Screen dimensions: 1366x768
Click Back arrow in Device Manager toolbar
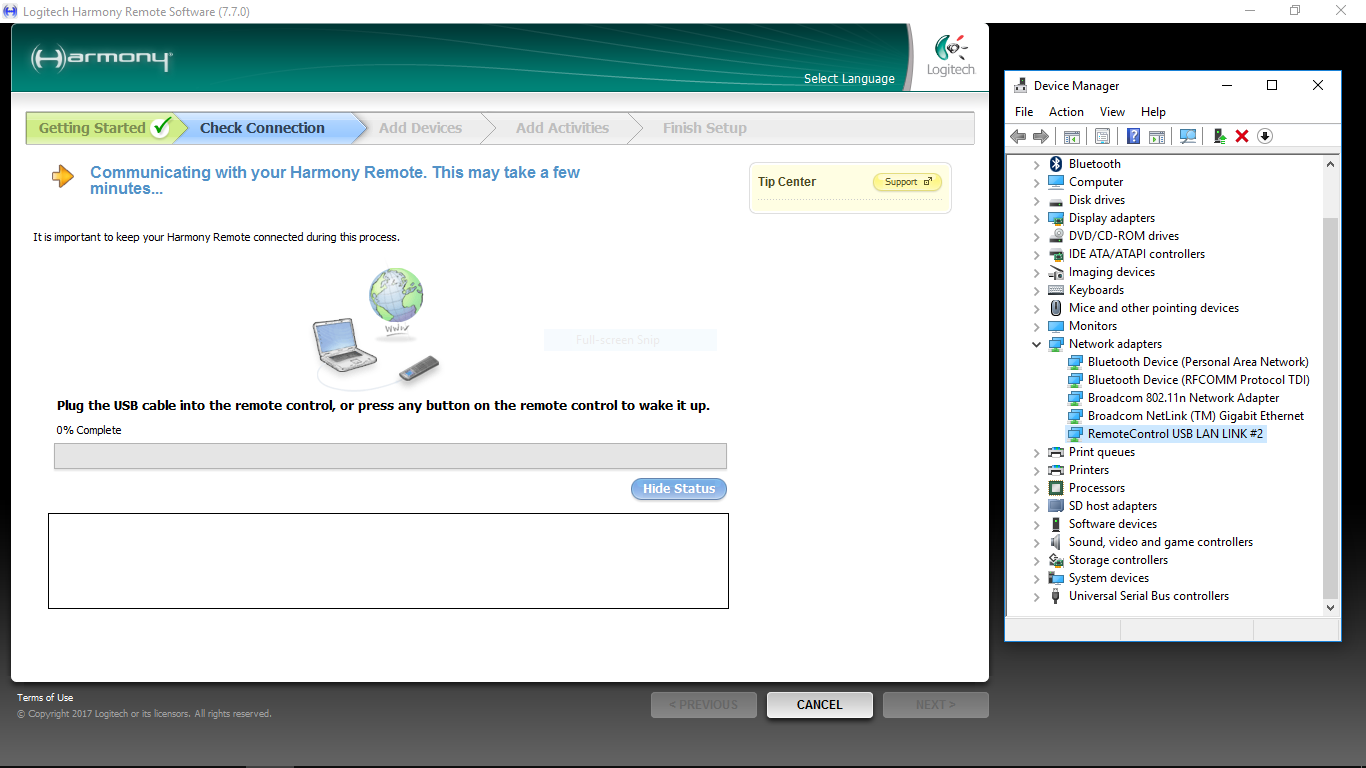1018,136
